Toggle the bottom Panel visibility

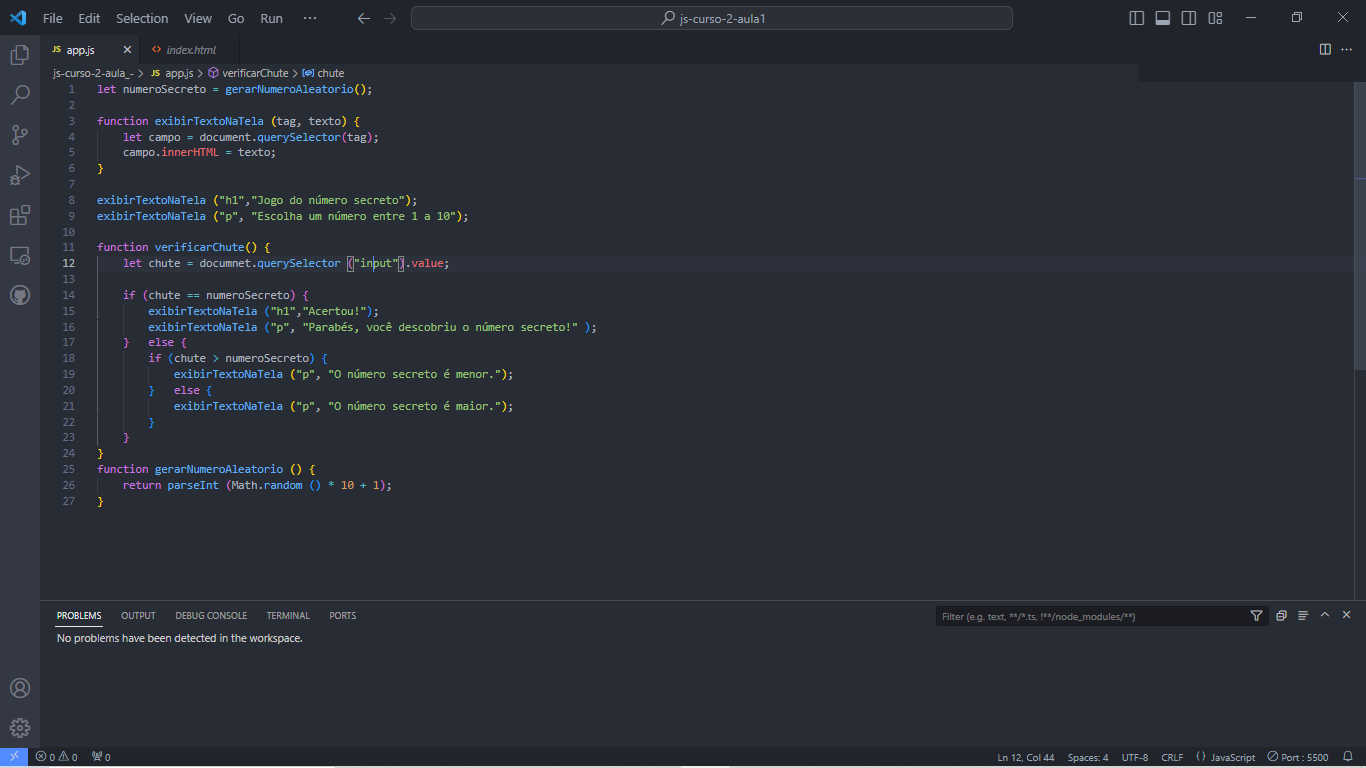(1163, 18)
